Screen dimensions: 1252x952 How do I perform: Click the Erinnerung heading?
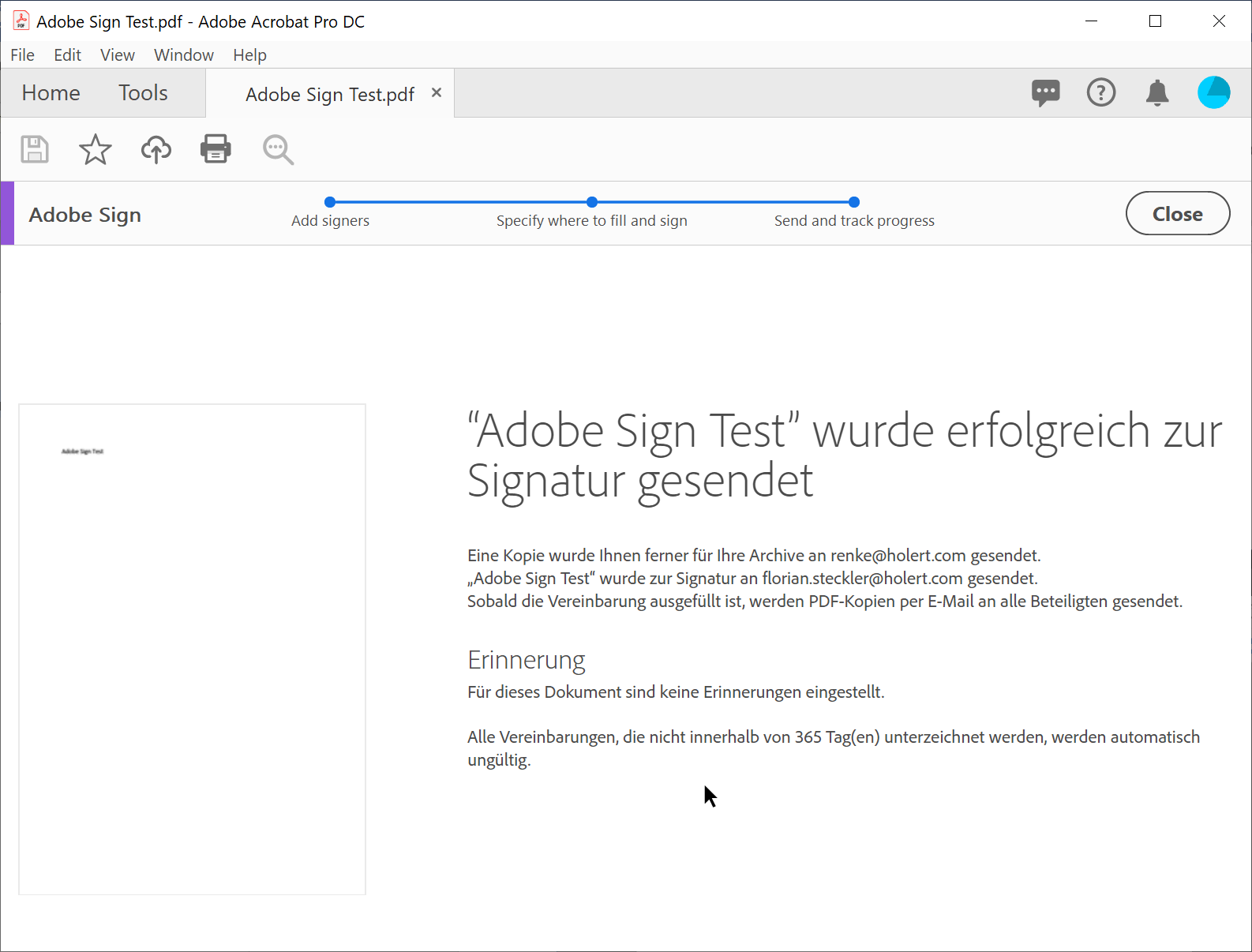pyautogui.click(x=527, y=659)
